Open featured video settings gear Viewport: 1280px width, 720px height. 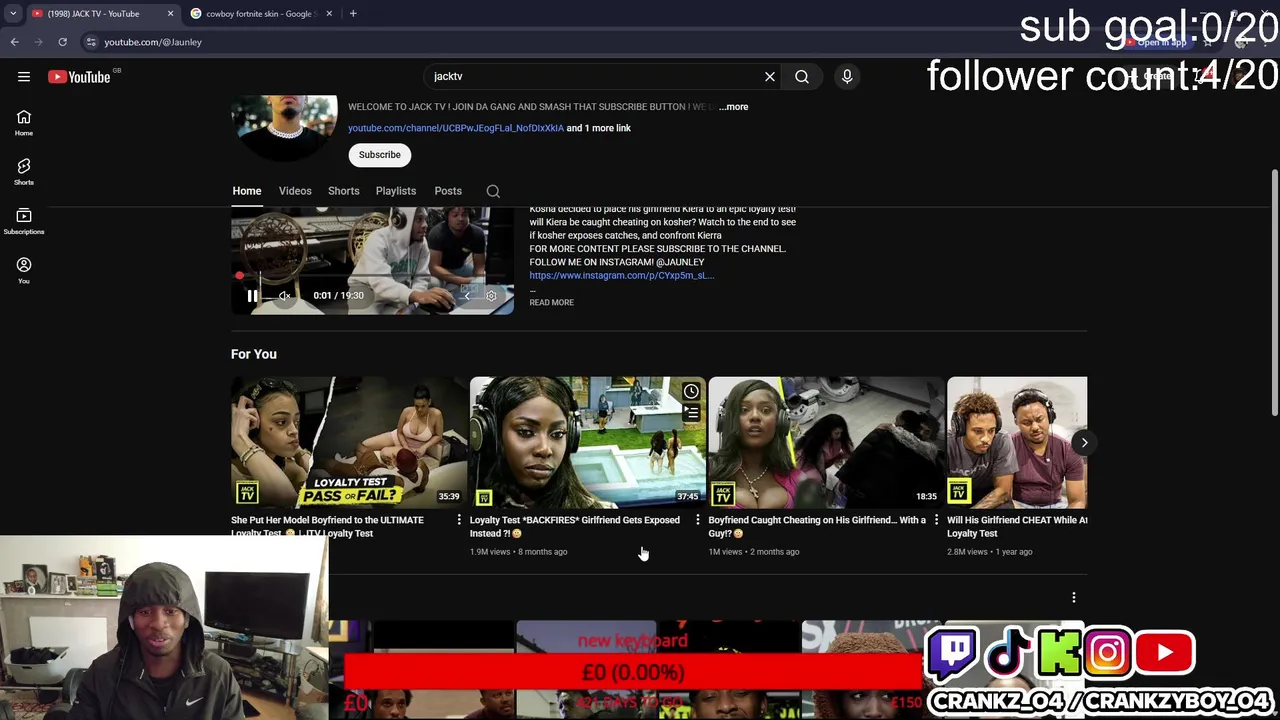(491, 295)
